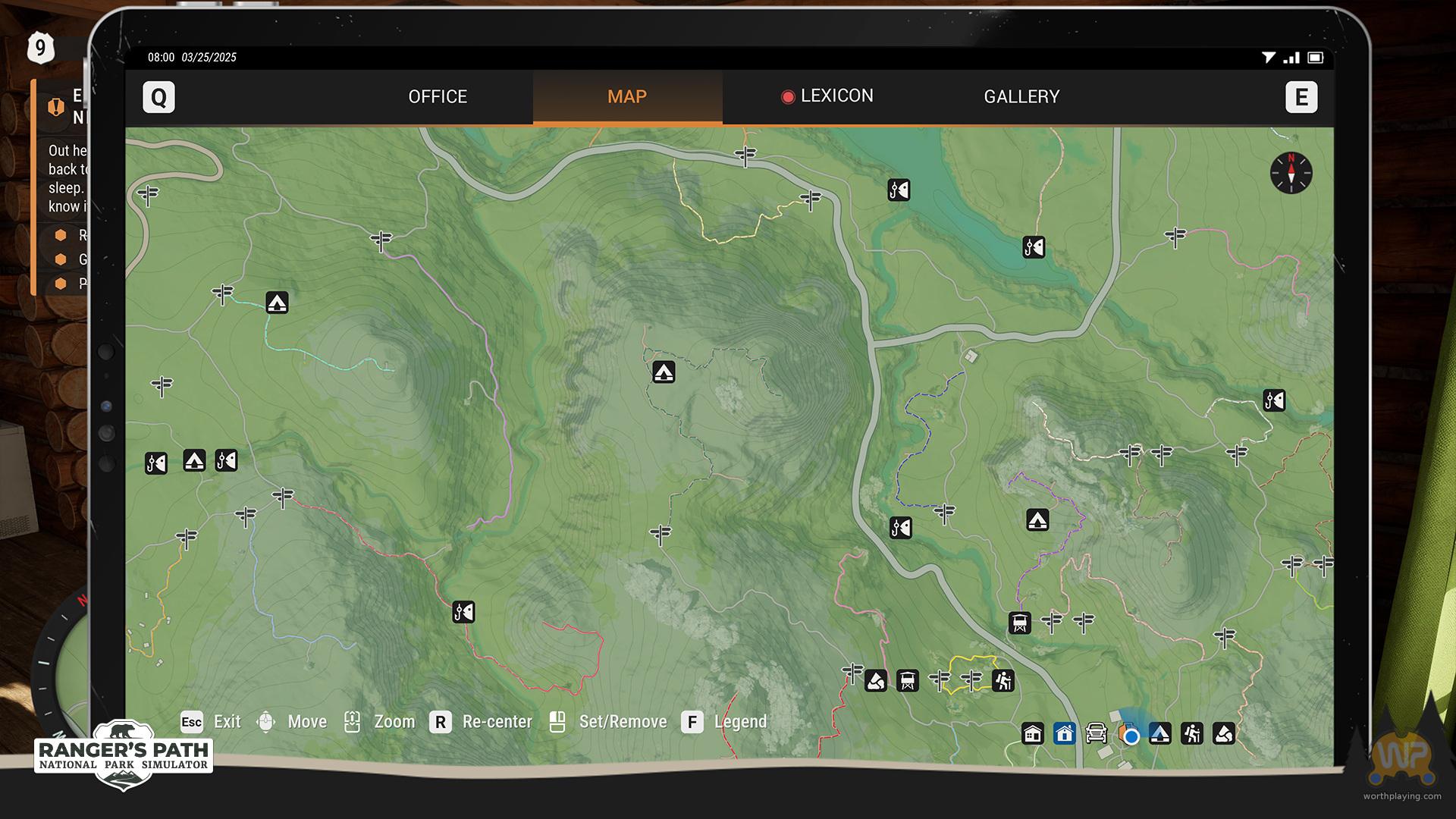Image resolution: width=1456 pixels, height=819 pixels.
Task: Click the level 9 shield badge
Action: [x=40, y=49]
